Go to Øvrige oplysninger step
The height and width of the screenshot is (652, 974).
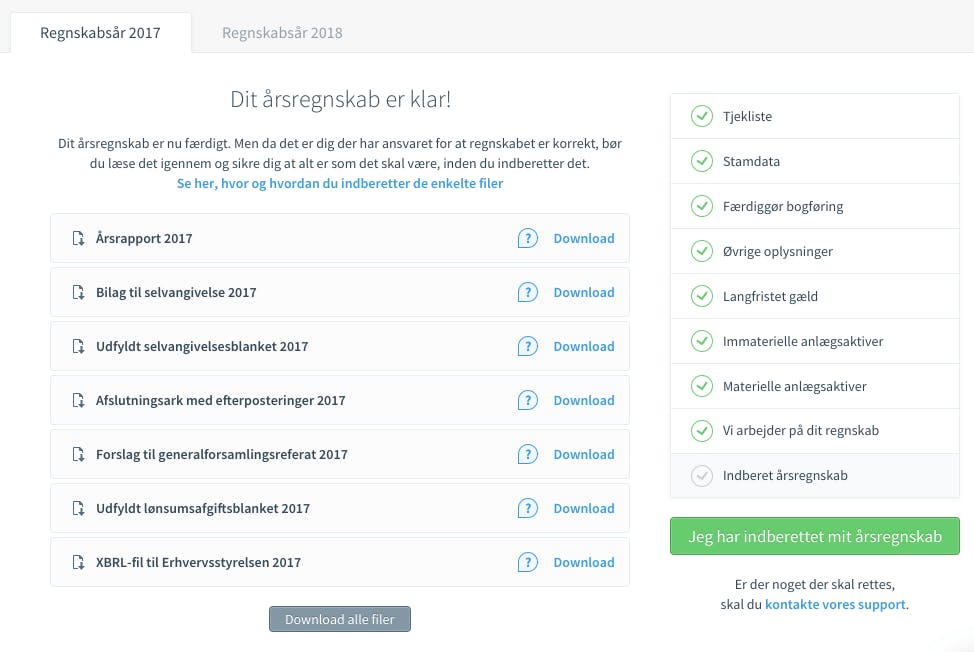pos(815,251)
